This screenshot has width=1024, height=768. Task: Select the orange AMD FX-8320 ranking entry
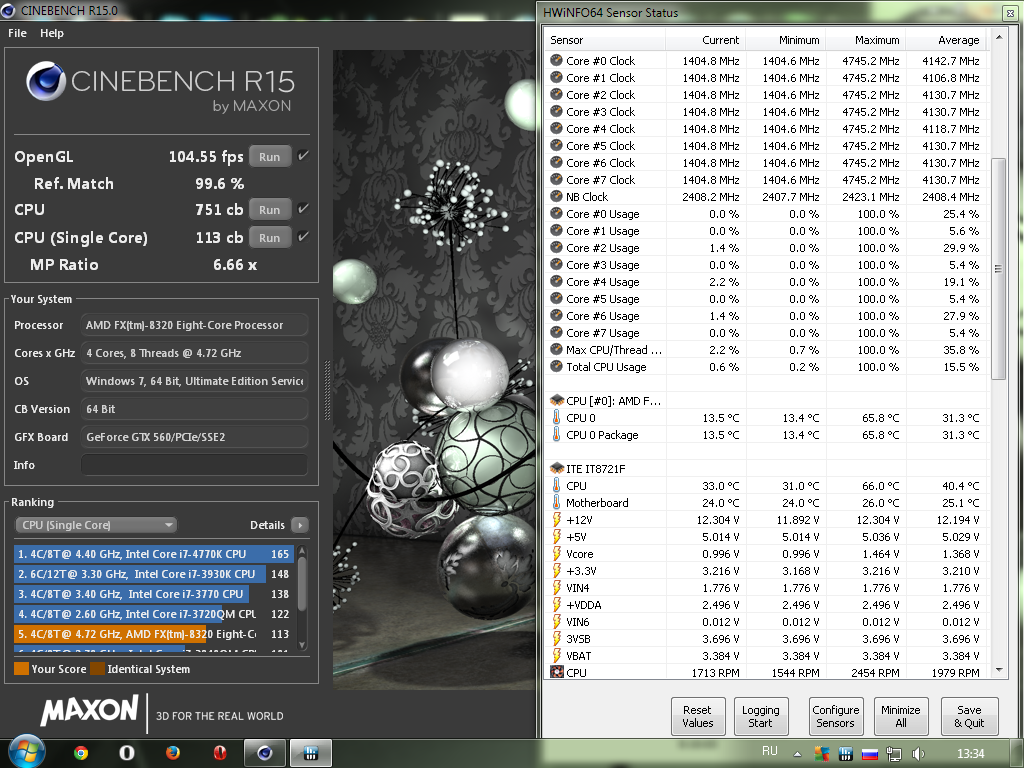(x=153, y=634)
